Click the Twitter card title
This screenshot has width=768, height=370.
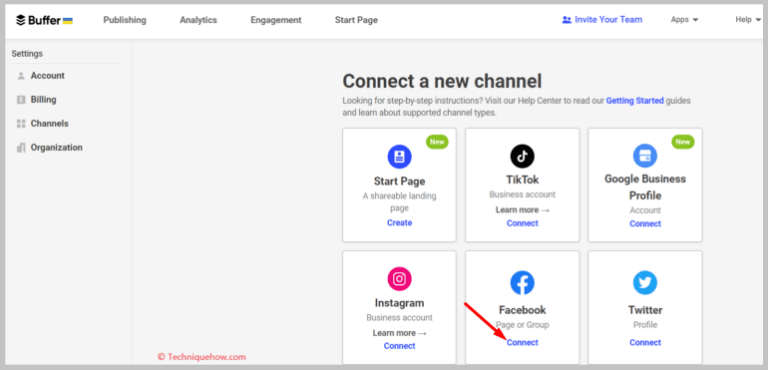coord(646,310)
